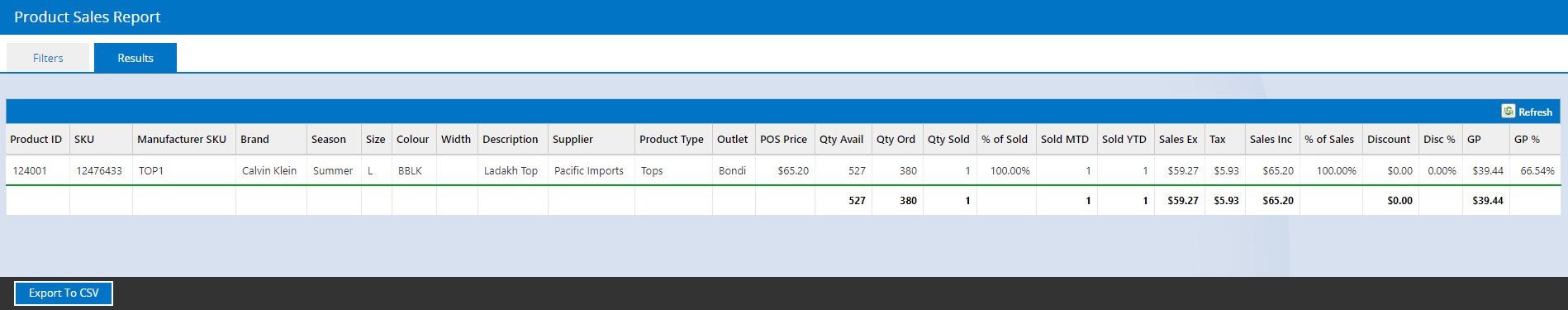
Task: Select the BBLK colour cell
Action: point(414,170)
